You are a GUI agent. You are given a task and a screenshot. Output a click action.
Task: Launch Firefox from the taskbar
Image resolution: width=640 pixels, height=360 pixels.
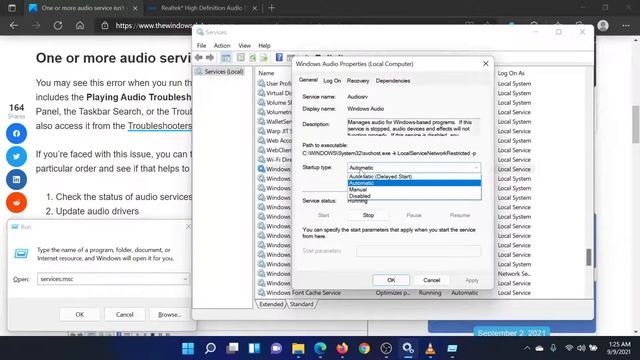[342, 348]
